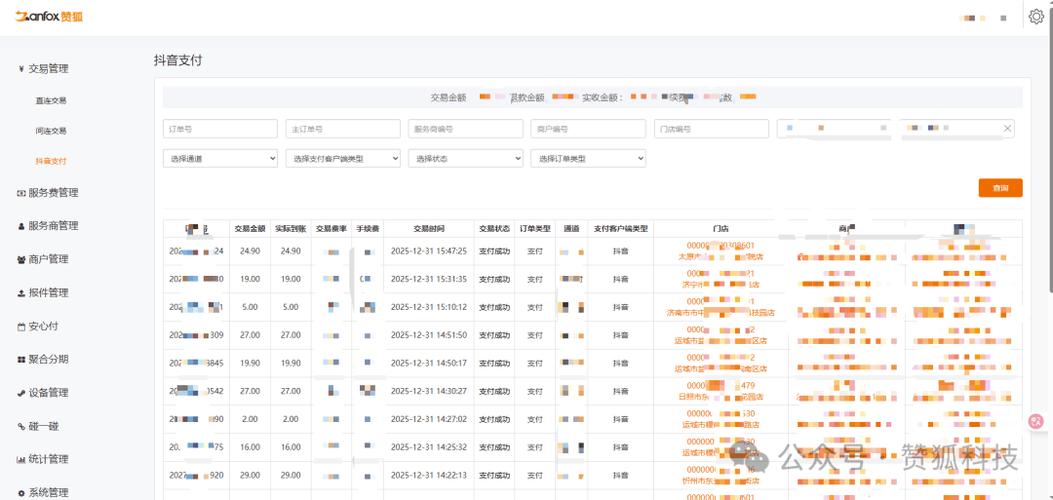Focus the 订单号 input field

pos(220,129)
